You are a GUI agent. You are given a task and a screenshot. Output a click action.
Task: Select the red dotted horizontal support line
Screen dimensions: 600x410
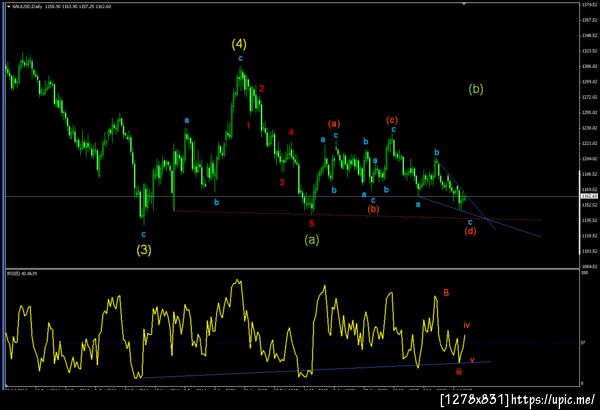358,216
